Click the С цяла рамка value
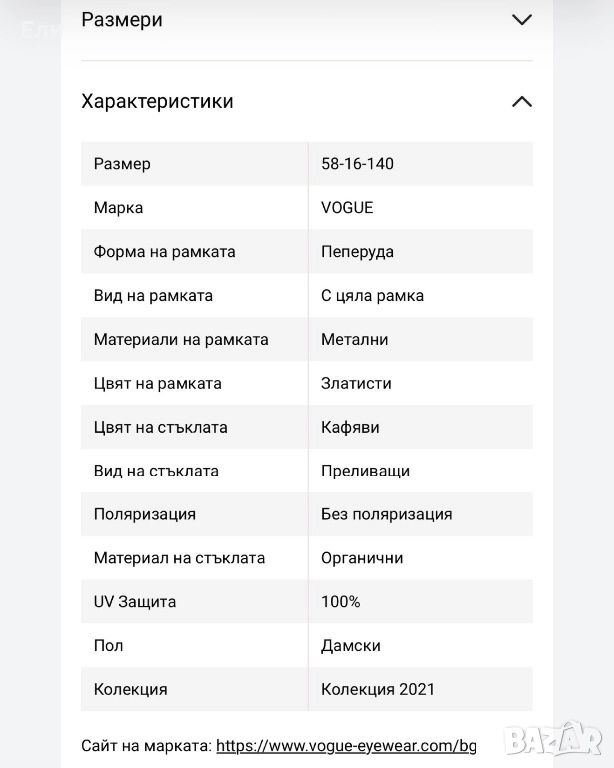The width and height of the screenshot is (614, 768). click(x=372, y=296)
